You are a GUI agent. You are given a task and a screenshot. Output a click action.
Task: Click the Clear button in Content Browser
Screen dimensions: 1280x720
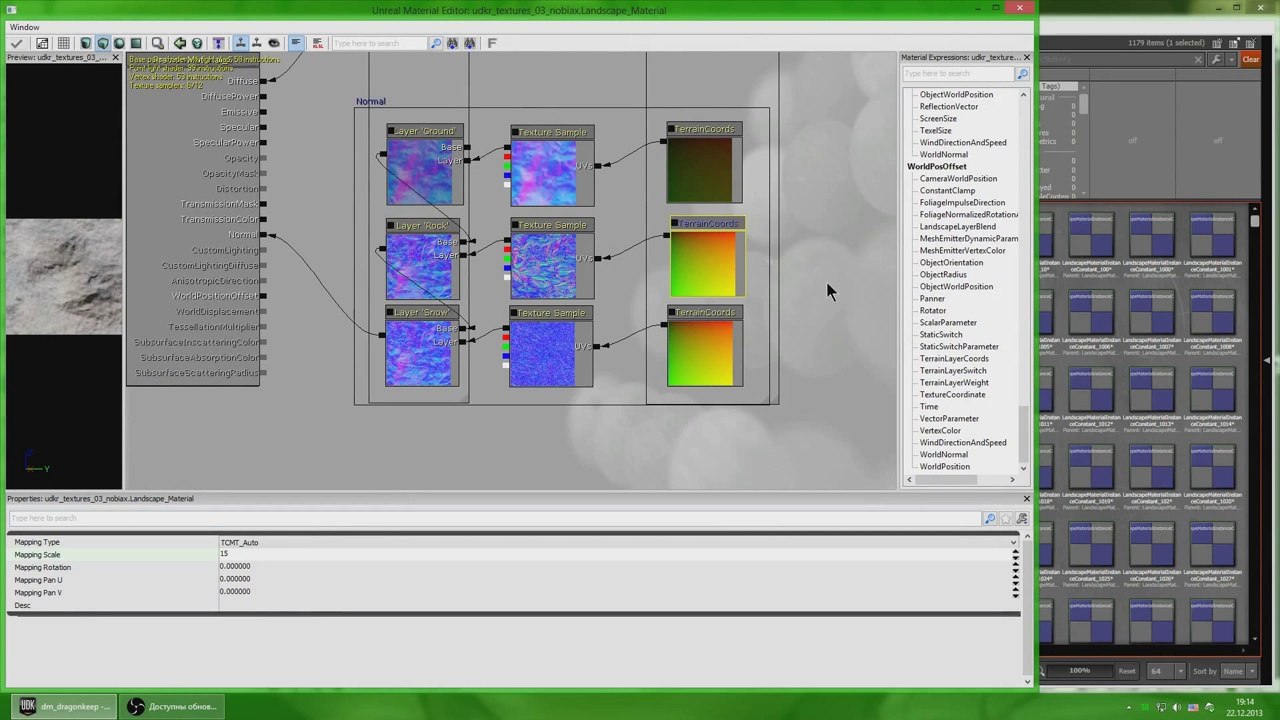pyautogui.click(x=1251, y=60)
